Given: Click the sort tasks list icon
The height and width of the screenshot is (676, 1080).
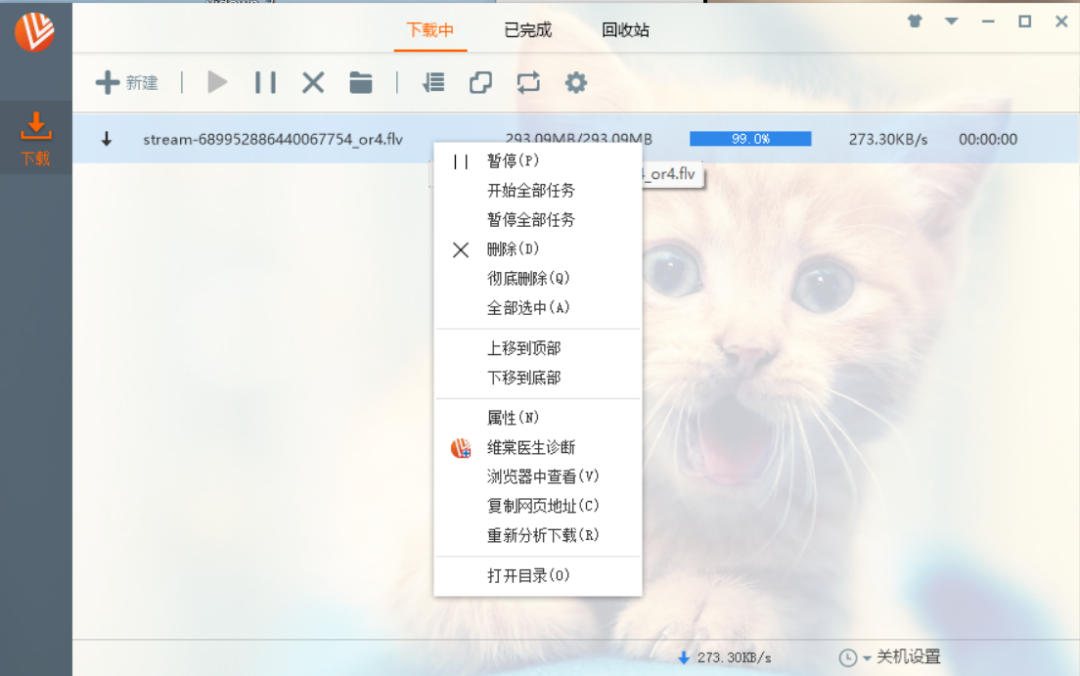Looking at the screenshot, I should coord(433,83).
